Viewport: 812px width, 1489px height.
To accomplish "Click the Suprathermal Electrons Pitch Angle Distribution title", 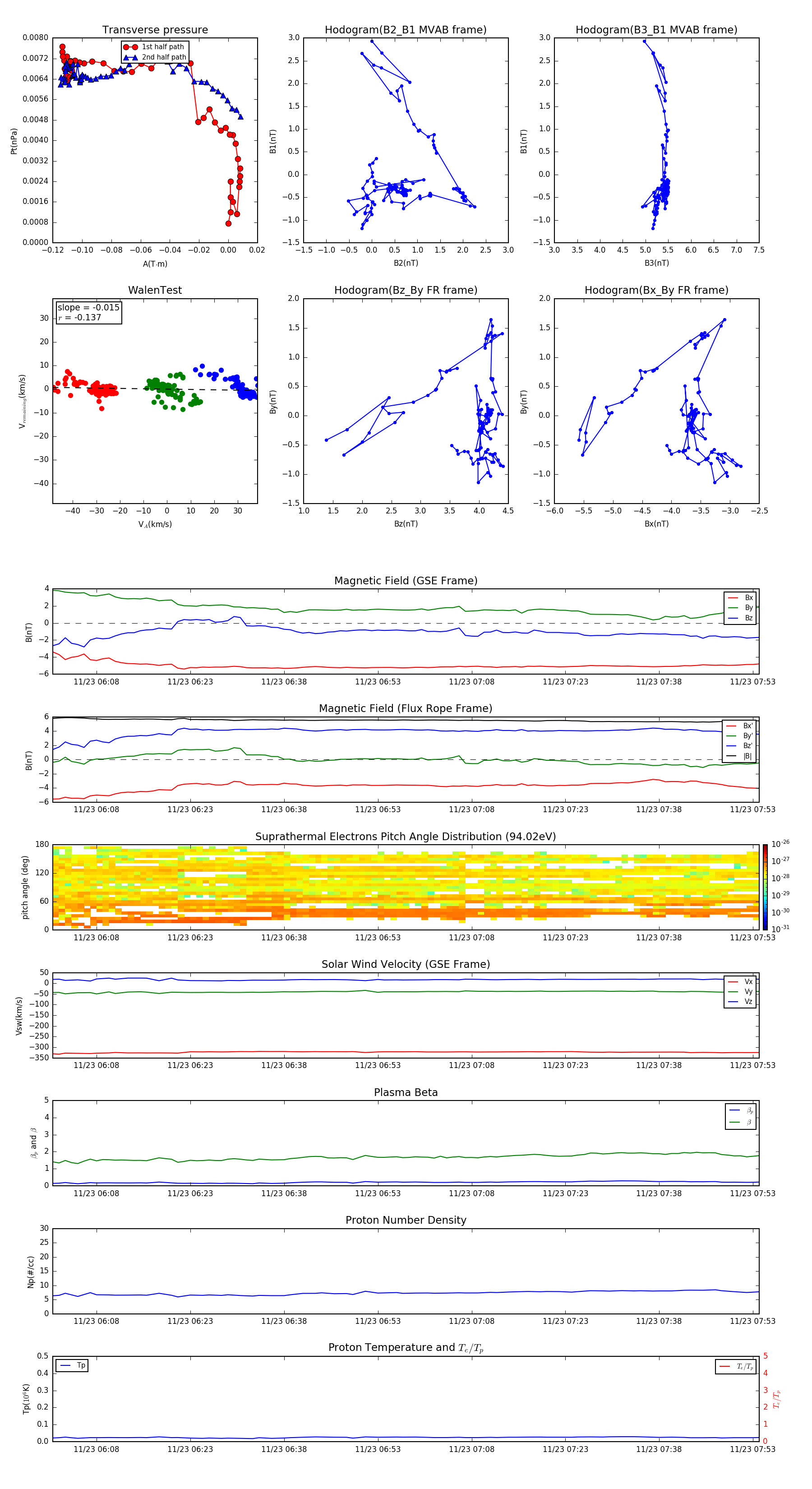I will pos(406,837).
